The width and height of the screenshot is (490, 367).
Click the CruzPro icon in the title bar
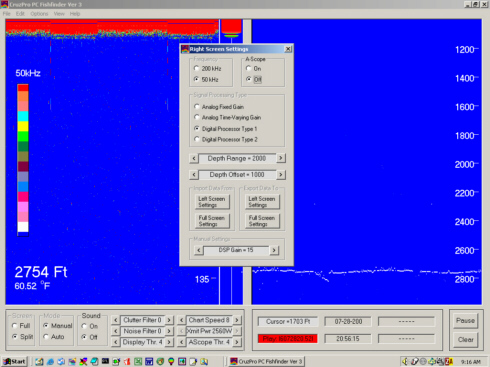pos(4,4)
